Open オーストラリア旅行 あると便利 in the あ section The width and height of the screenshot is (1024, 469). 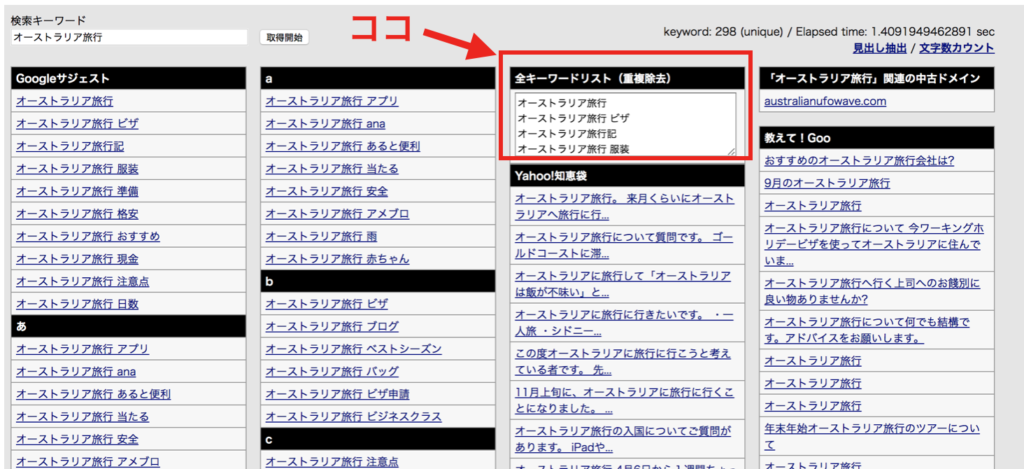pyautogui.click(x=93, y=395)
